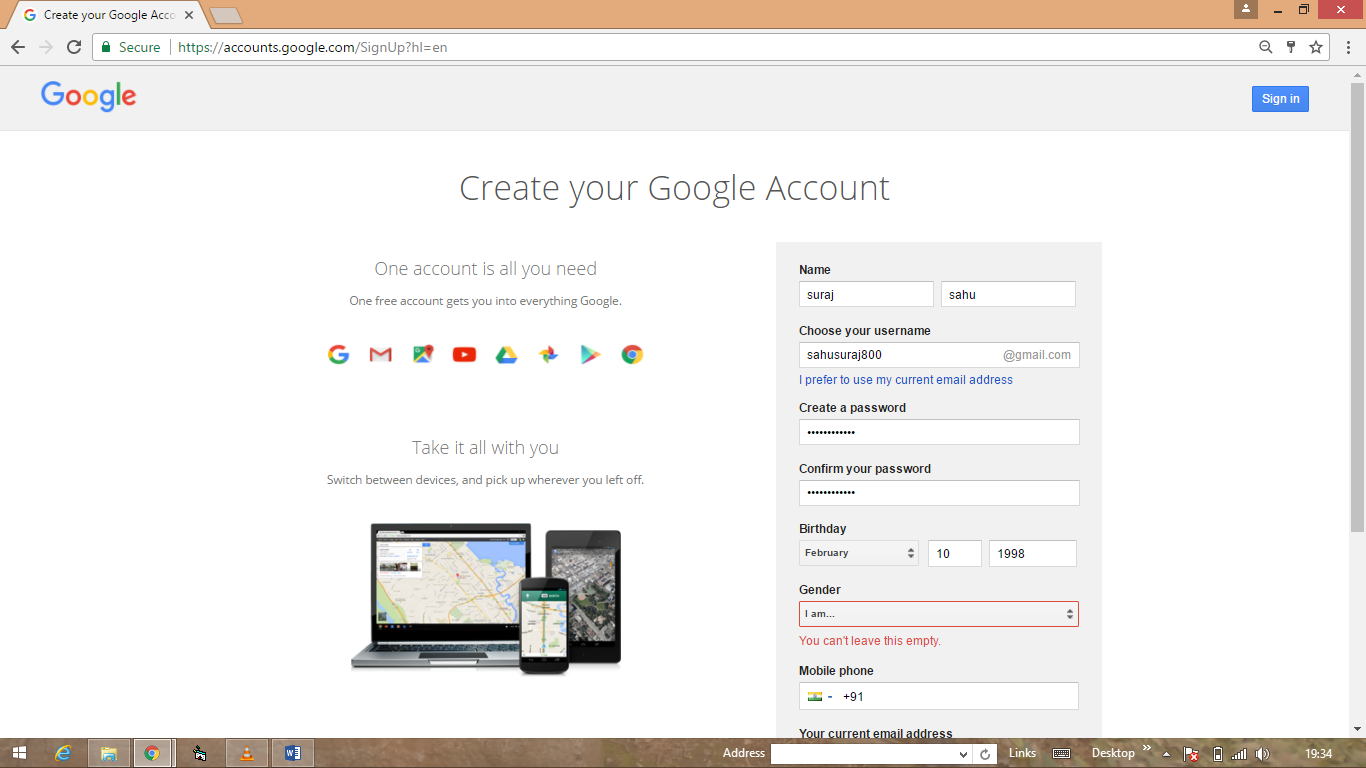The image size is (1366, 768).
Task: Expand the Desktop toolbar chevron
Action: 1147,748
